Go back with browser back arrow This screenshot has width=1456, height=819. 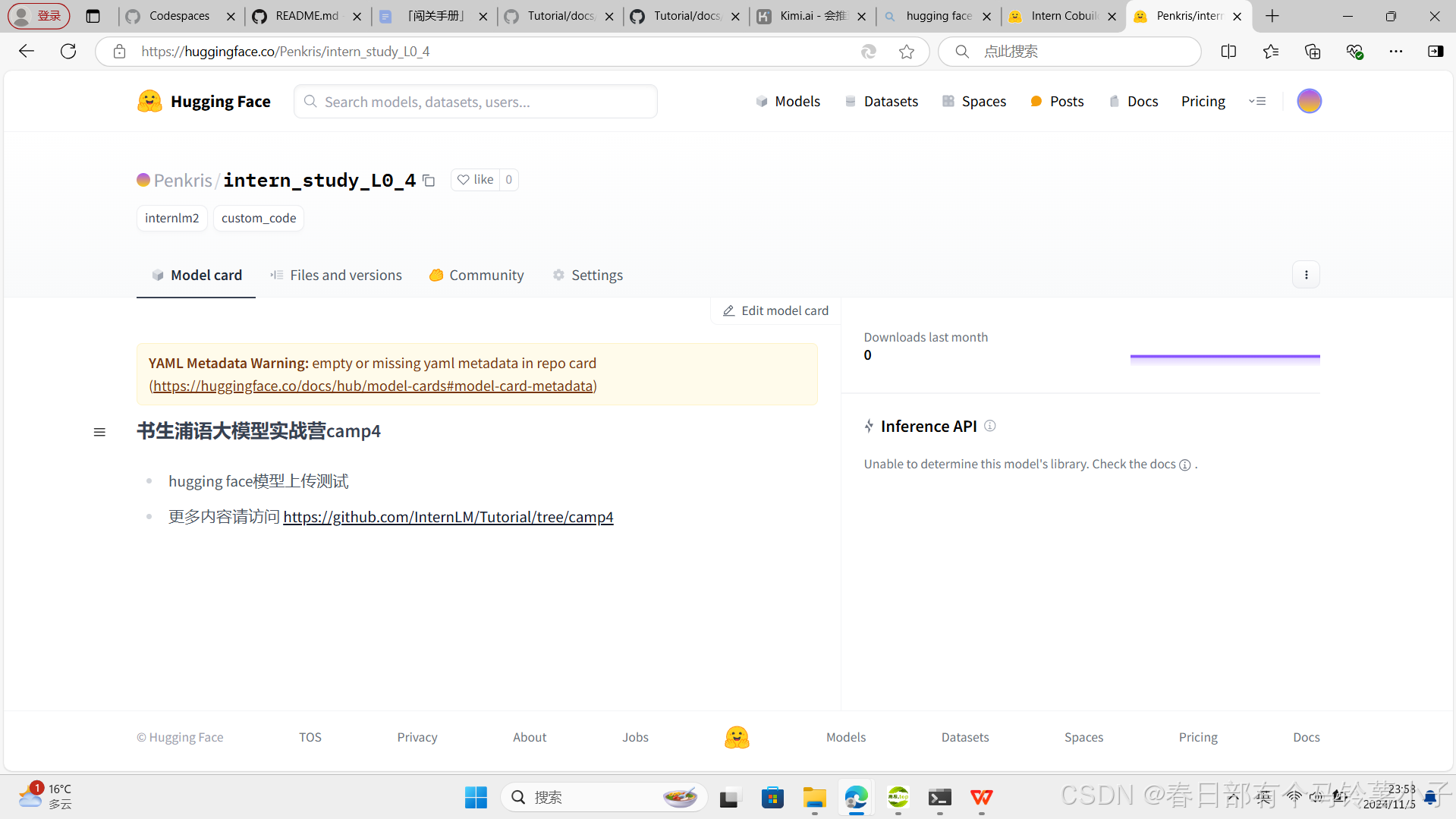pyautogui.click(x=27, y=51)
